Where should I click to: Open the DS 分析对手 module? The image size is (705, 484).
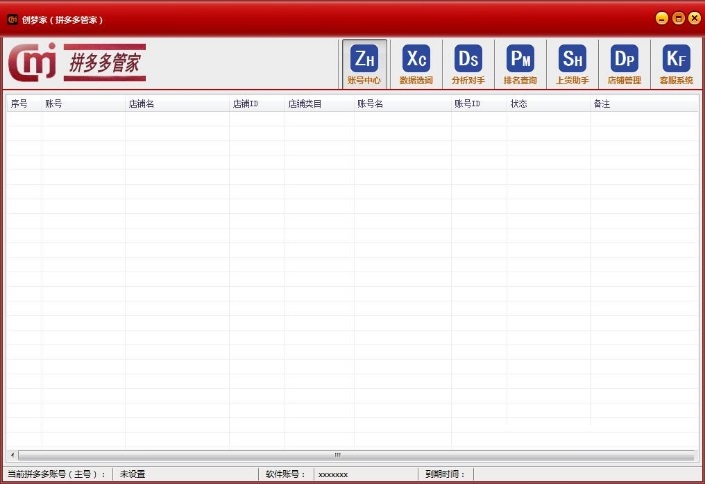468,64
